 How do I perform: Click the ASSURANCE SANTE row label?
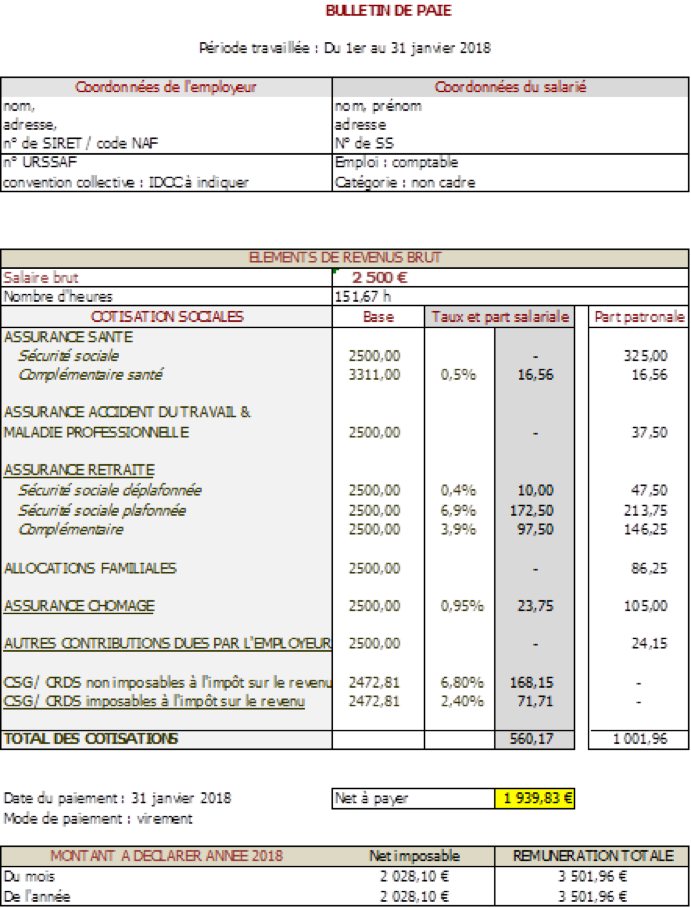point(69,337)
